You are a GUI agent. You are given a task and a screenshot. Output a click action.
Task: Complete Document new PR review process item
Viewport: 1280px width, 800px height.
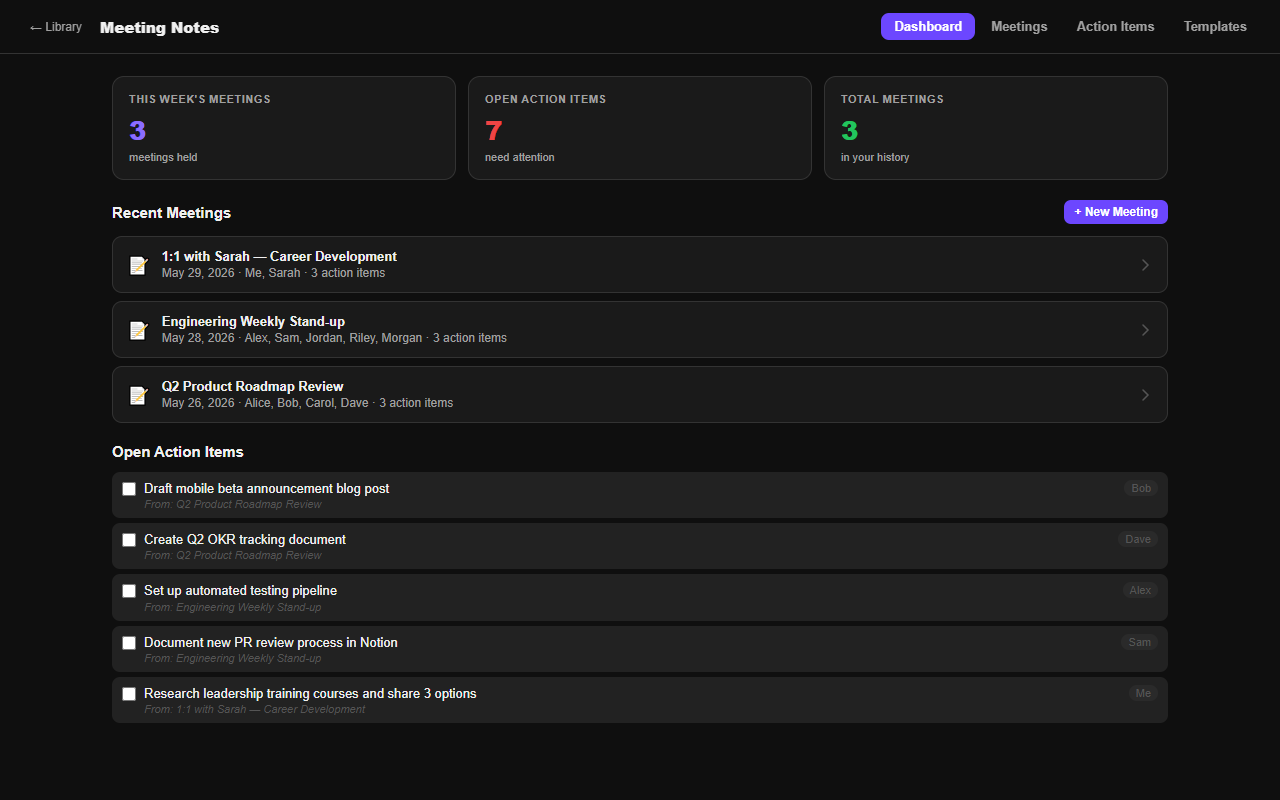coord(129,643)
